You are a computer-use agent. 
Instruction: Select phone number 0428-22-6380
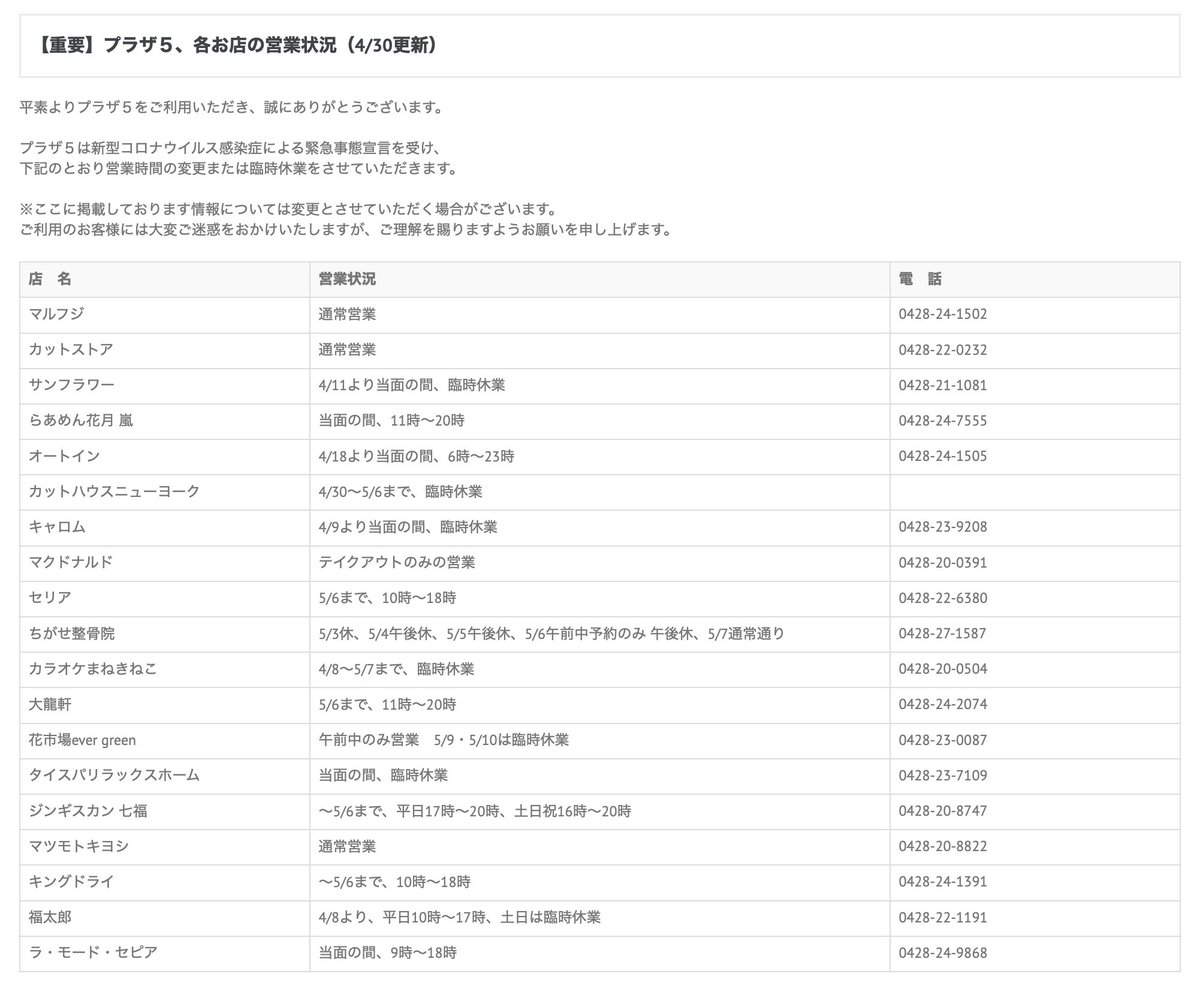click(x=943, y=598)
